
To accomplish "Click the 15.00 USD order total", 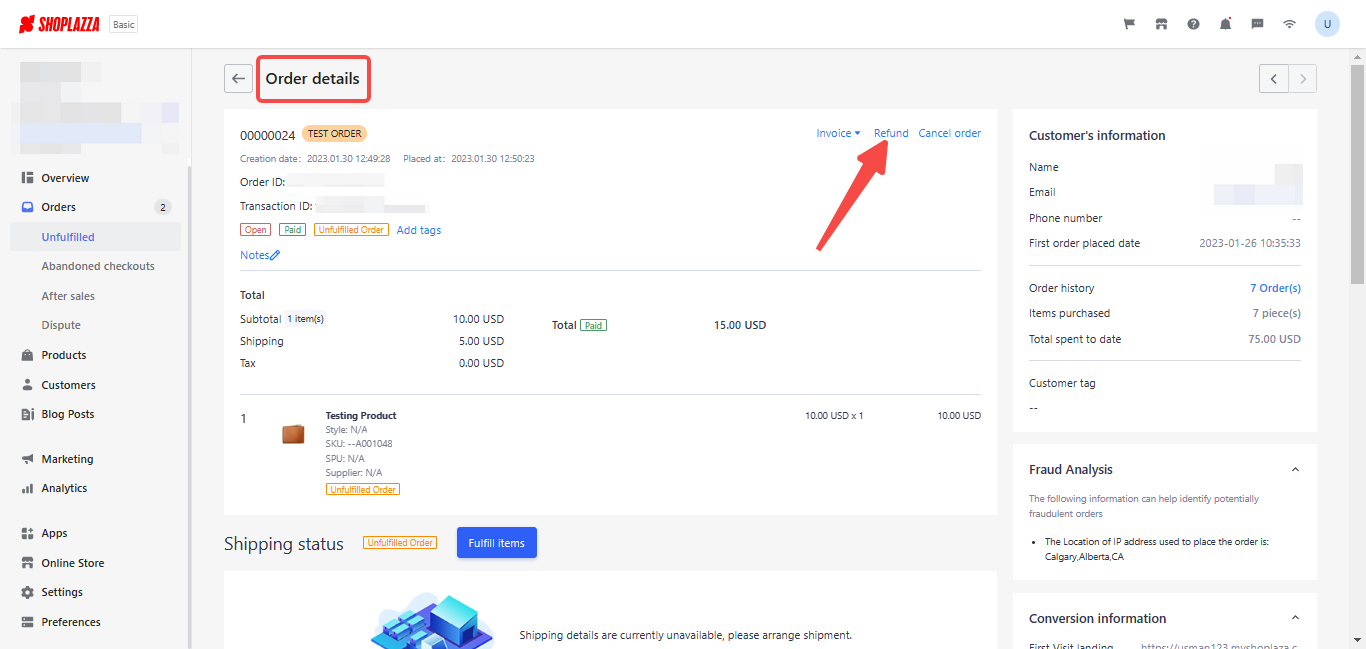I will pos(740,325).
